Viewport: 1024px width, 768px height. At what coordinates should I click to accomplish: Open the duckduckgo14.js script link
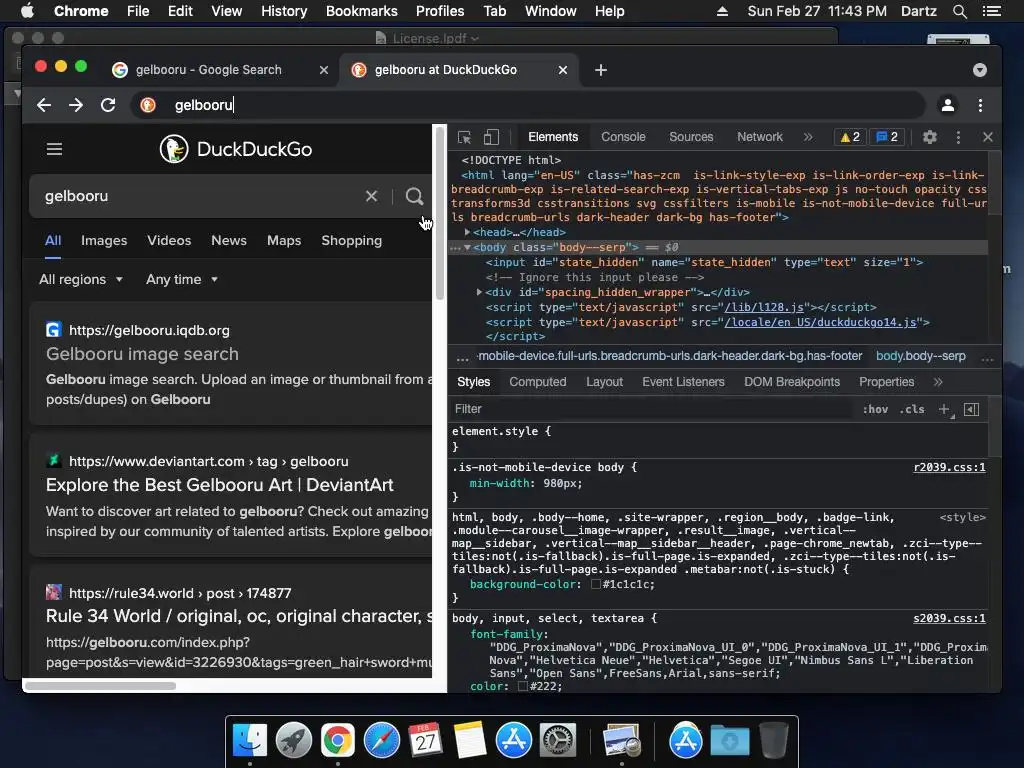pyautogui.click(x=820, y=322)
